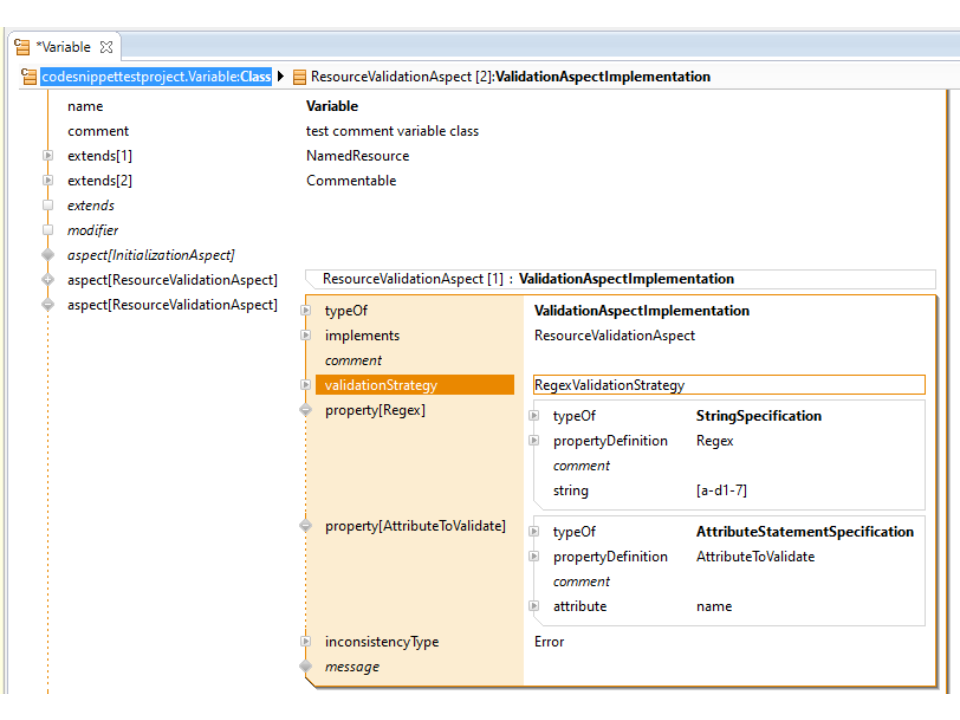Viewport: 960px width, 720px height.
Task: Click the ResourceValidationAspect [2] breadcrumb icon
Action: pyautogui.click(x=299, y=77)
